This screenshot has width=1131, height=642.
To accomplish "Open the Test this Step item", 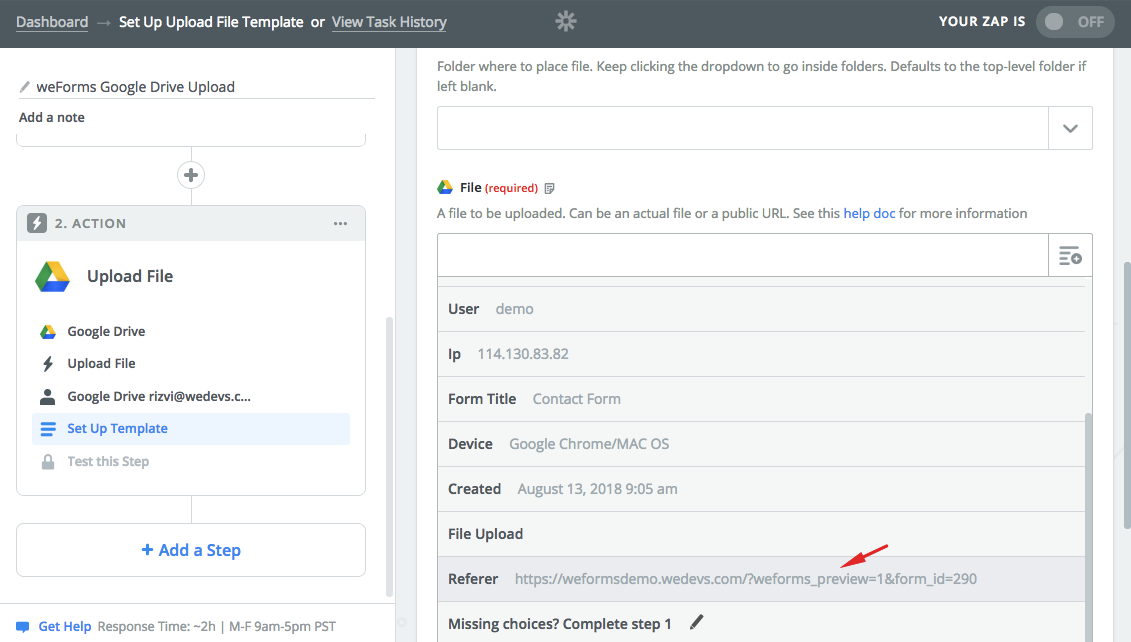I will (108, 462).
